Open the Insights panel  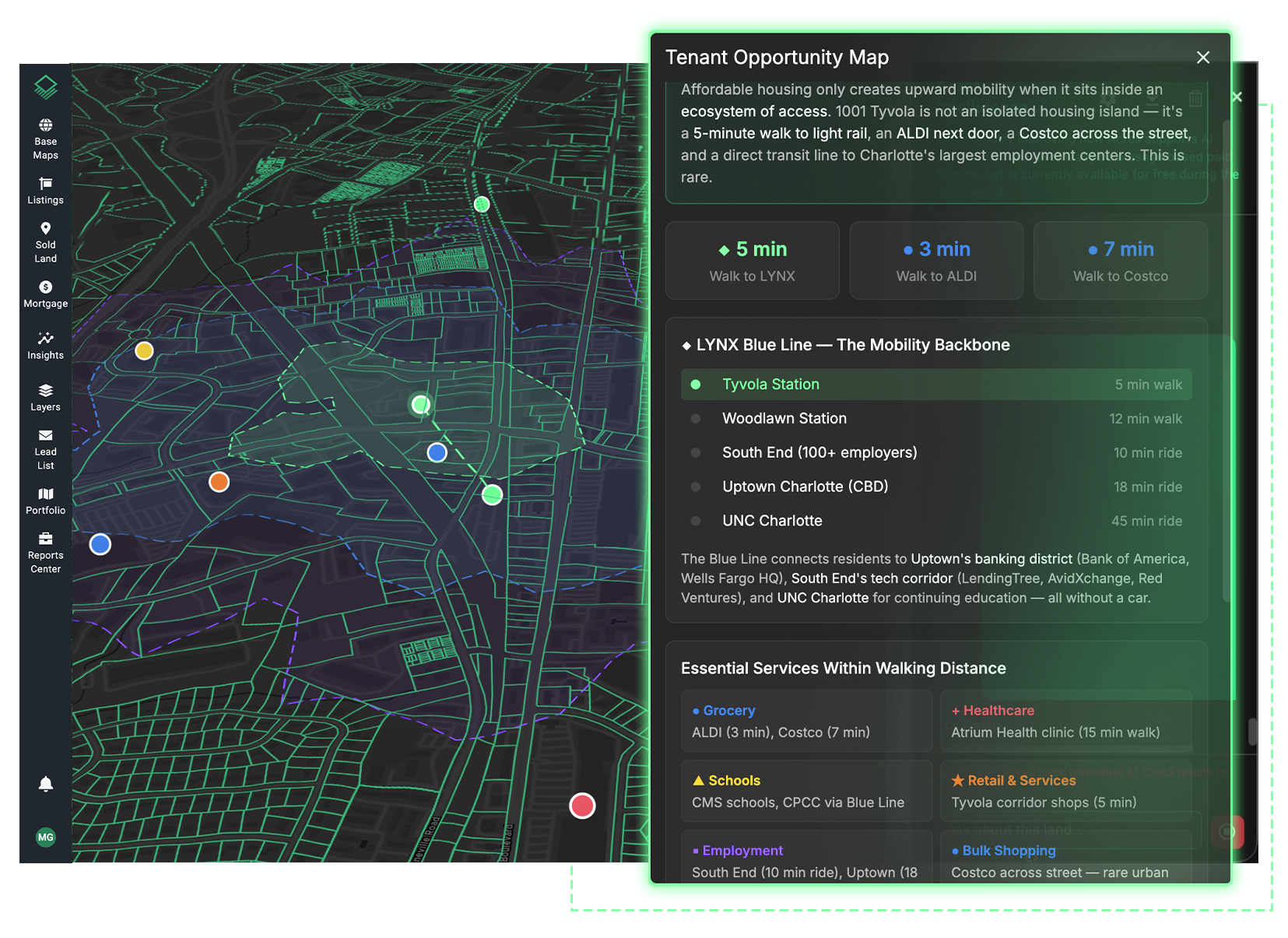[46, 346]
